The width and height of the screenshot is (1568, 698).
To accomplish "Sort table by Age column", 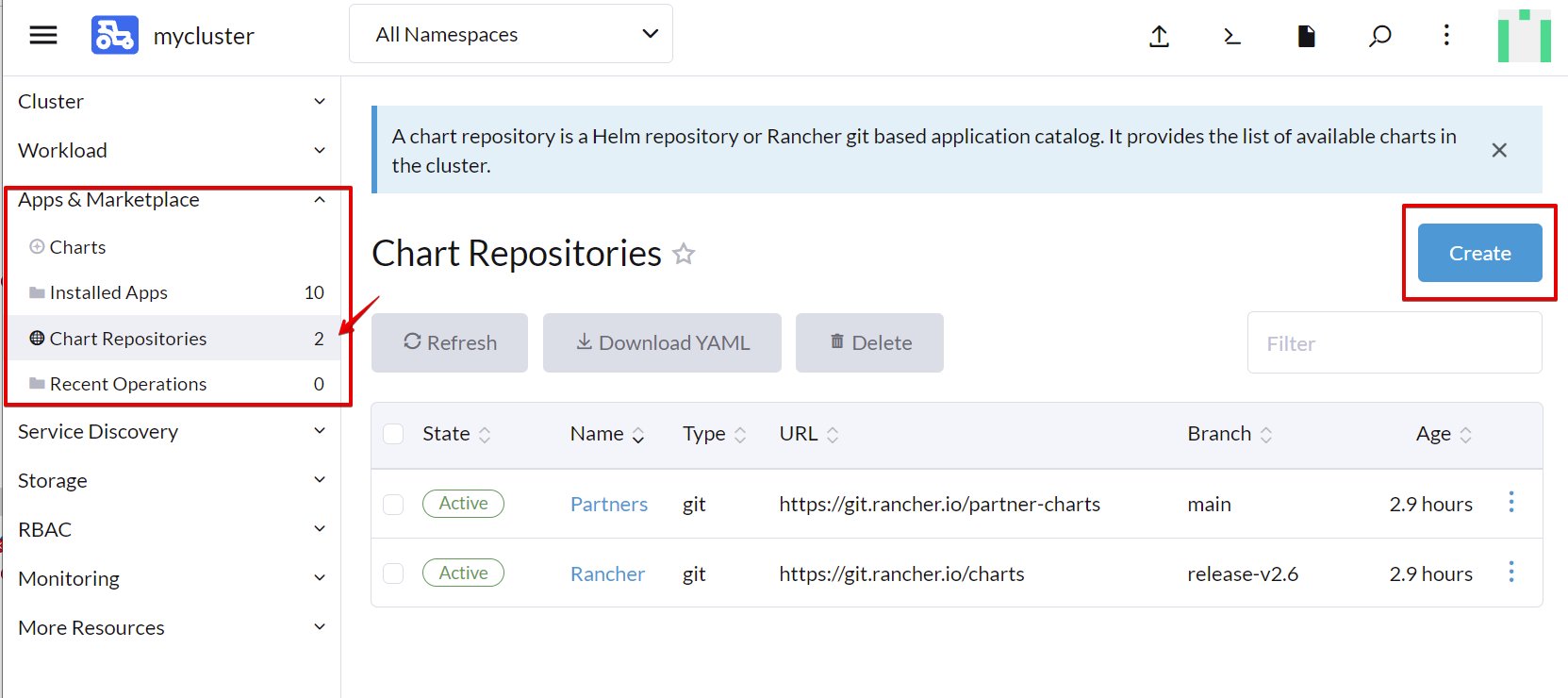I will click(x=1444, y=434).
